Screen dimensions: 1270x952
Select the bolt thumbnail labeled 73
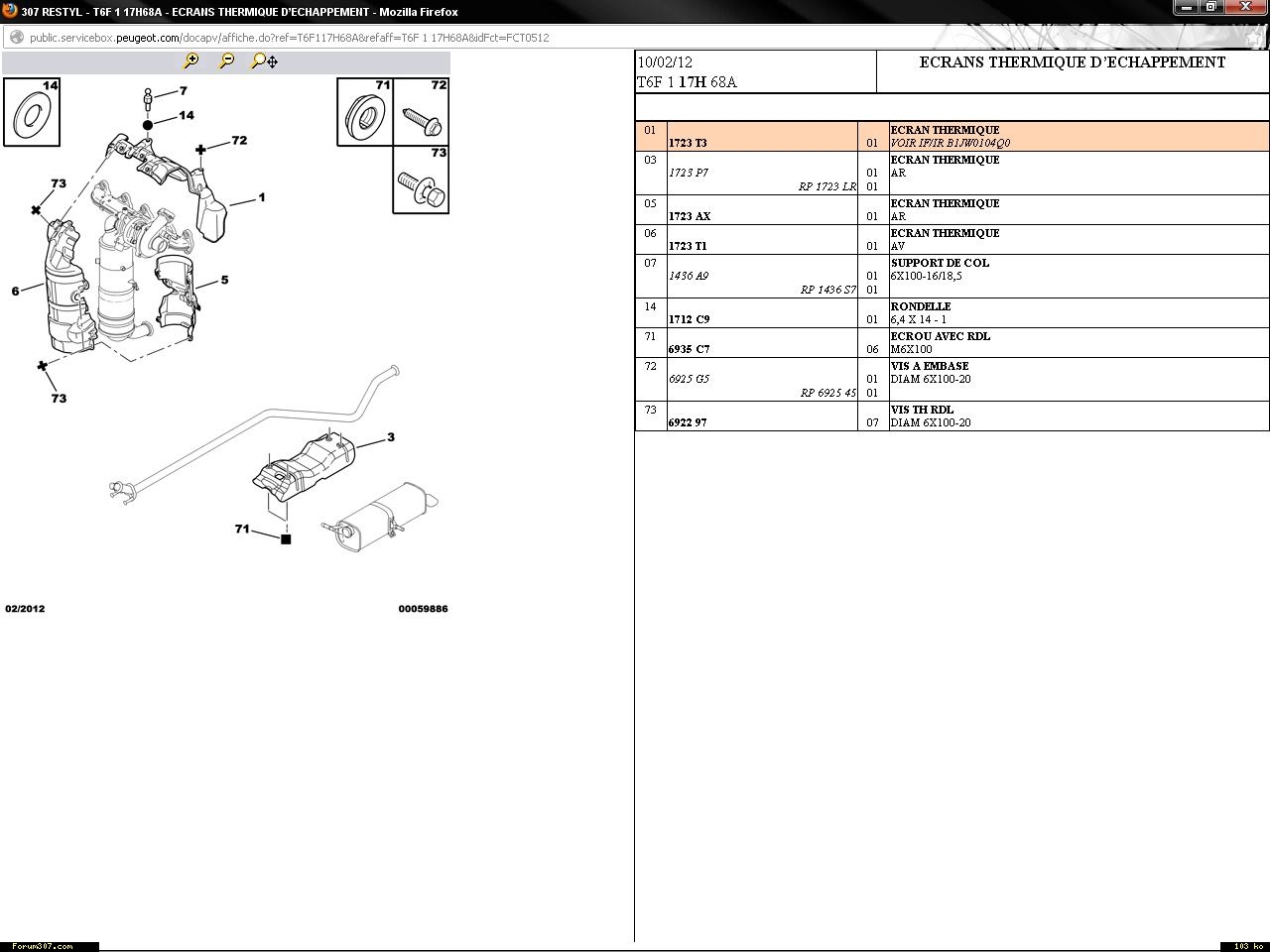click(422, 179)
